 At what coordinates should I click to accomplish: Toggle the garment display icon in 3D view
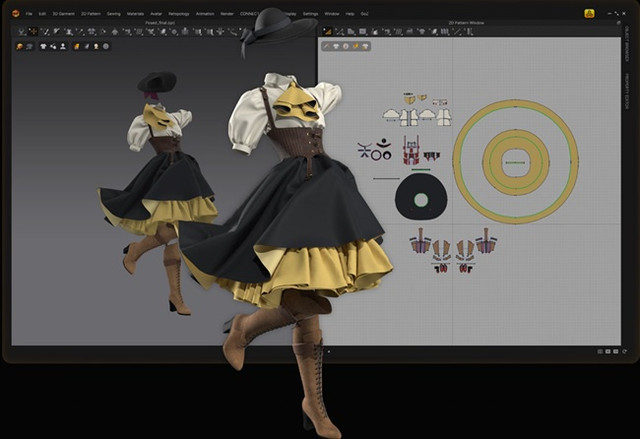42,46
